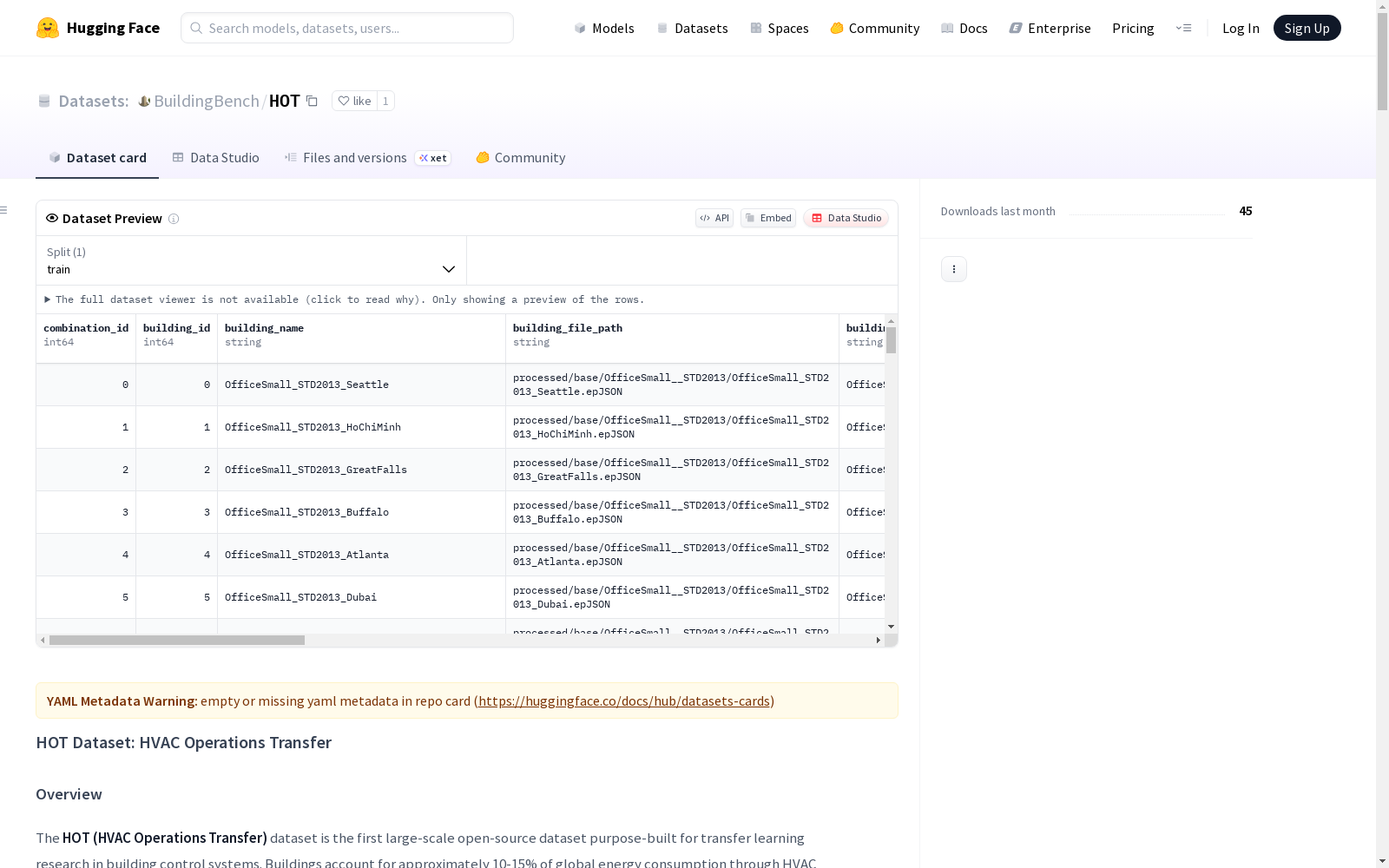
Task: Open the like count showing 1
Action: tap(385, 101)
